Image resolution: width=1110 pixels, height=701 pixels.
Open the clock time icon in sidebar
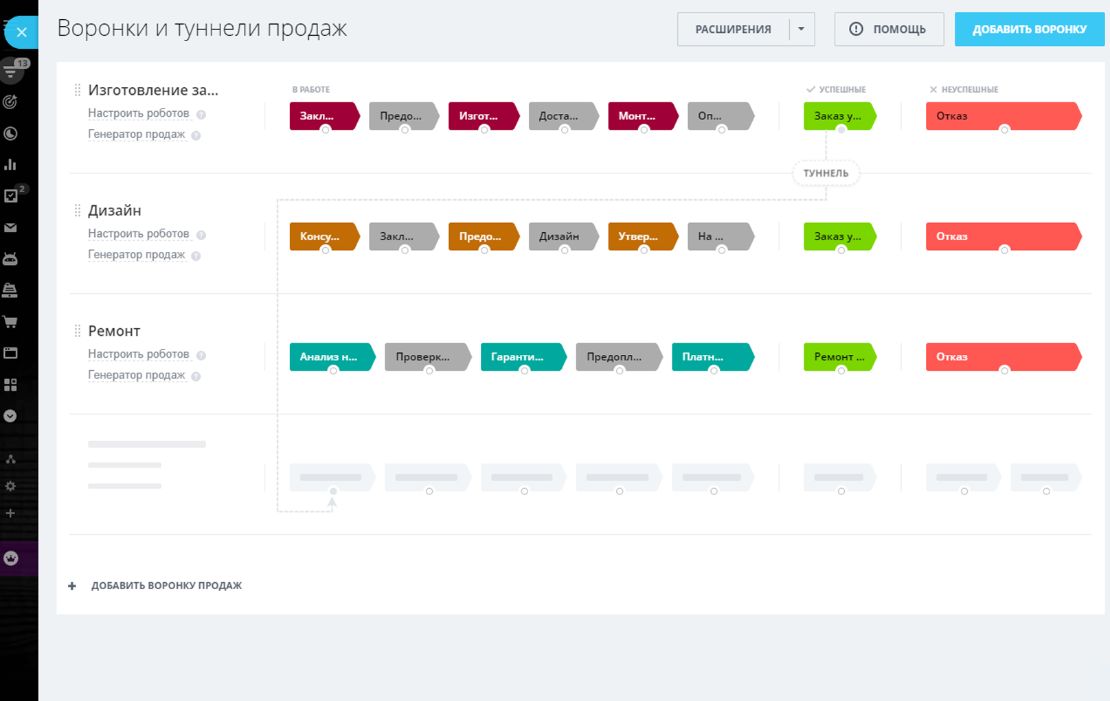[x=10, y=133]
